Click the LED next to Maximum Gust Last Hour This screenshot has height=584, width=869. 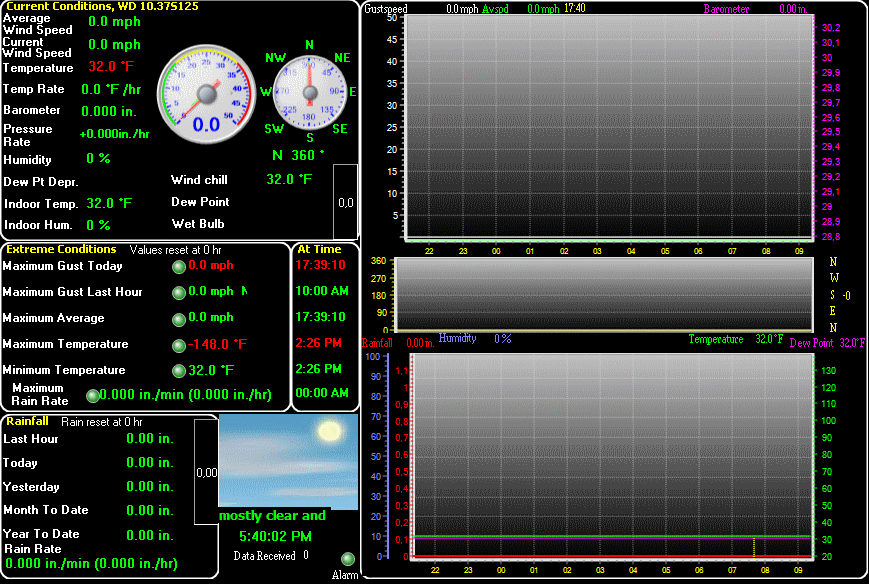(179, 292)
